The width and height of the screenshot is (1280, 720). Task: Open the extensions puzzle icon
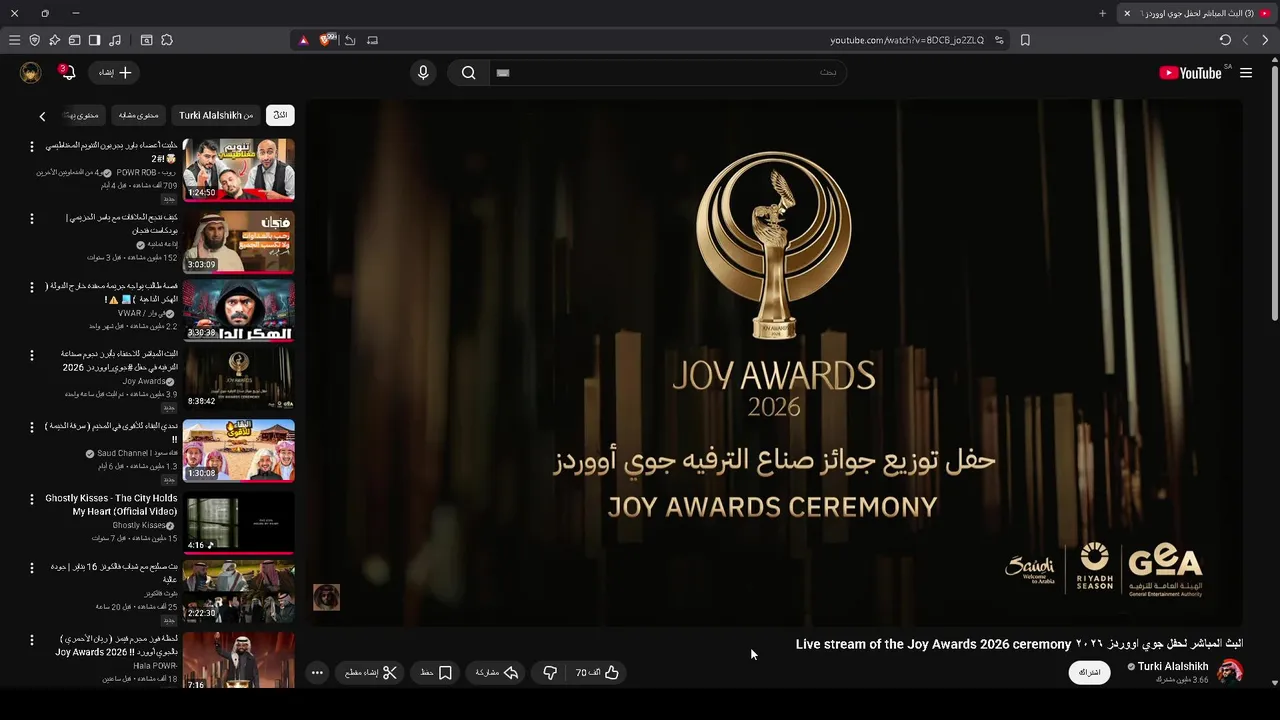(167, 40)
